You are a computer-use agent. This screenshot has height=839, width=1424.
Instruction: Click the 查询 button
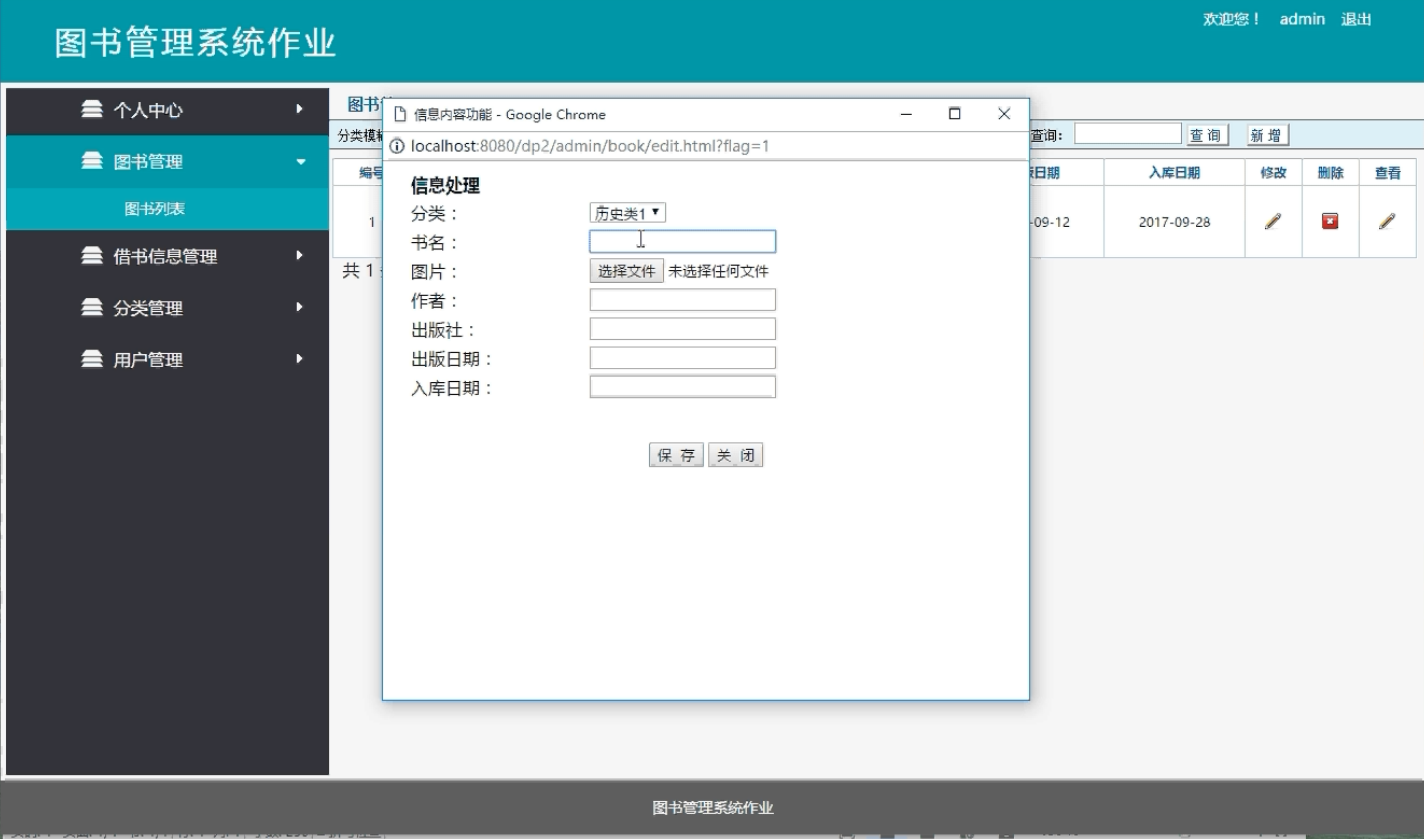1207,135
